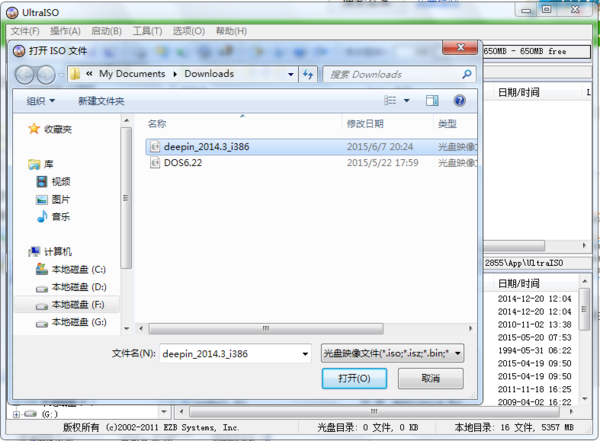The width and height of the screenshot is (600, 441).
Task: Click the deepin disc image file icon
Action: click(155, 147)
